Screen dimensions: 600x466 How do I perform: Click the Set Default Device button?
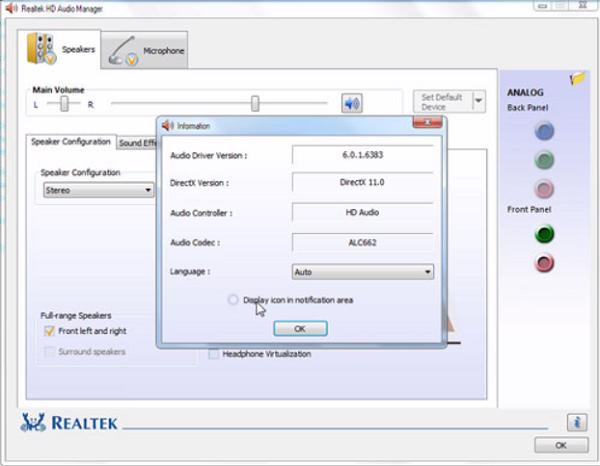point(441,102)
